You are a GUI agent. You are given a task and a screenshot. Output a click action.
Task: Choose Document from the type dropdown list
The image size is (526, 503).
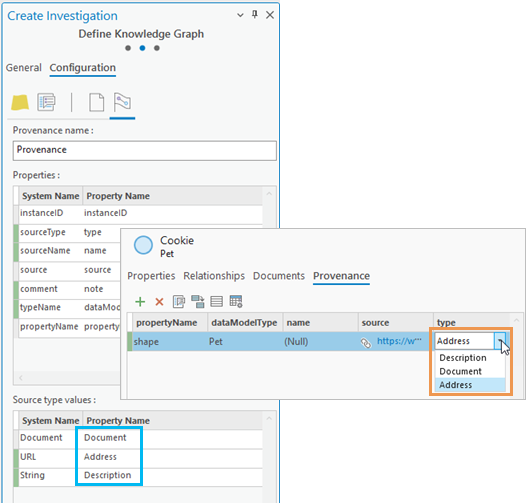tap(460, 371)
